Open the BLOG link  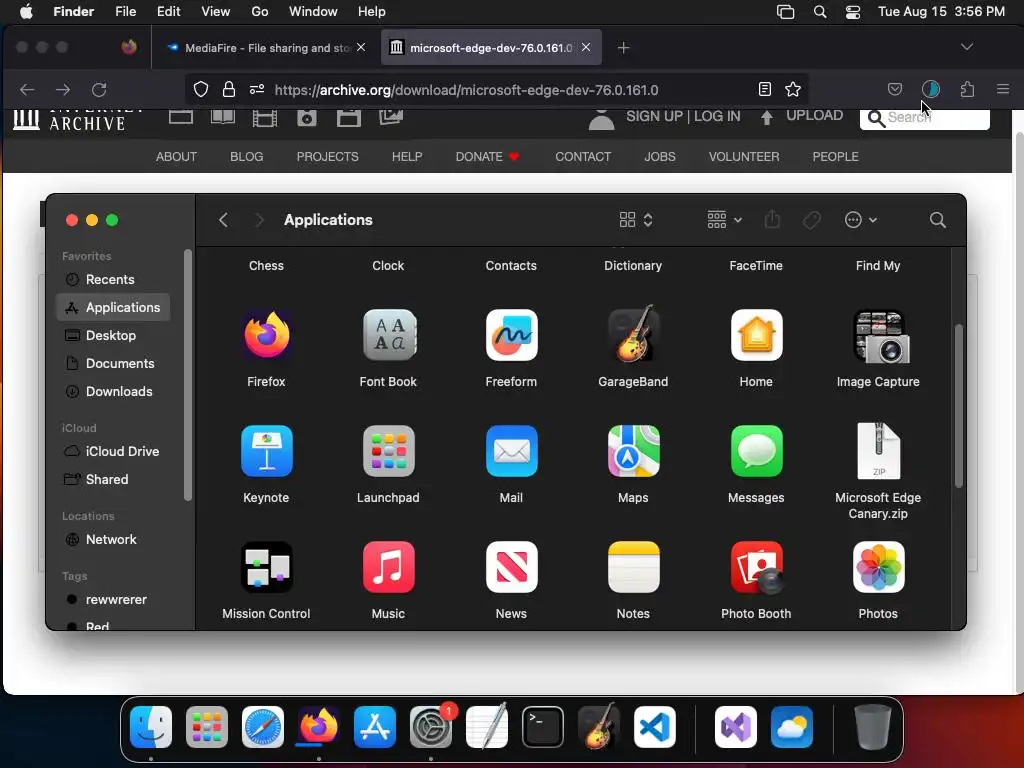tap(246, 157)
